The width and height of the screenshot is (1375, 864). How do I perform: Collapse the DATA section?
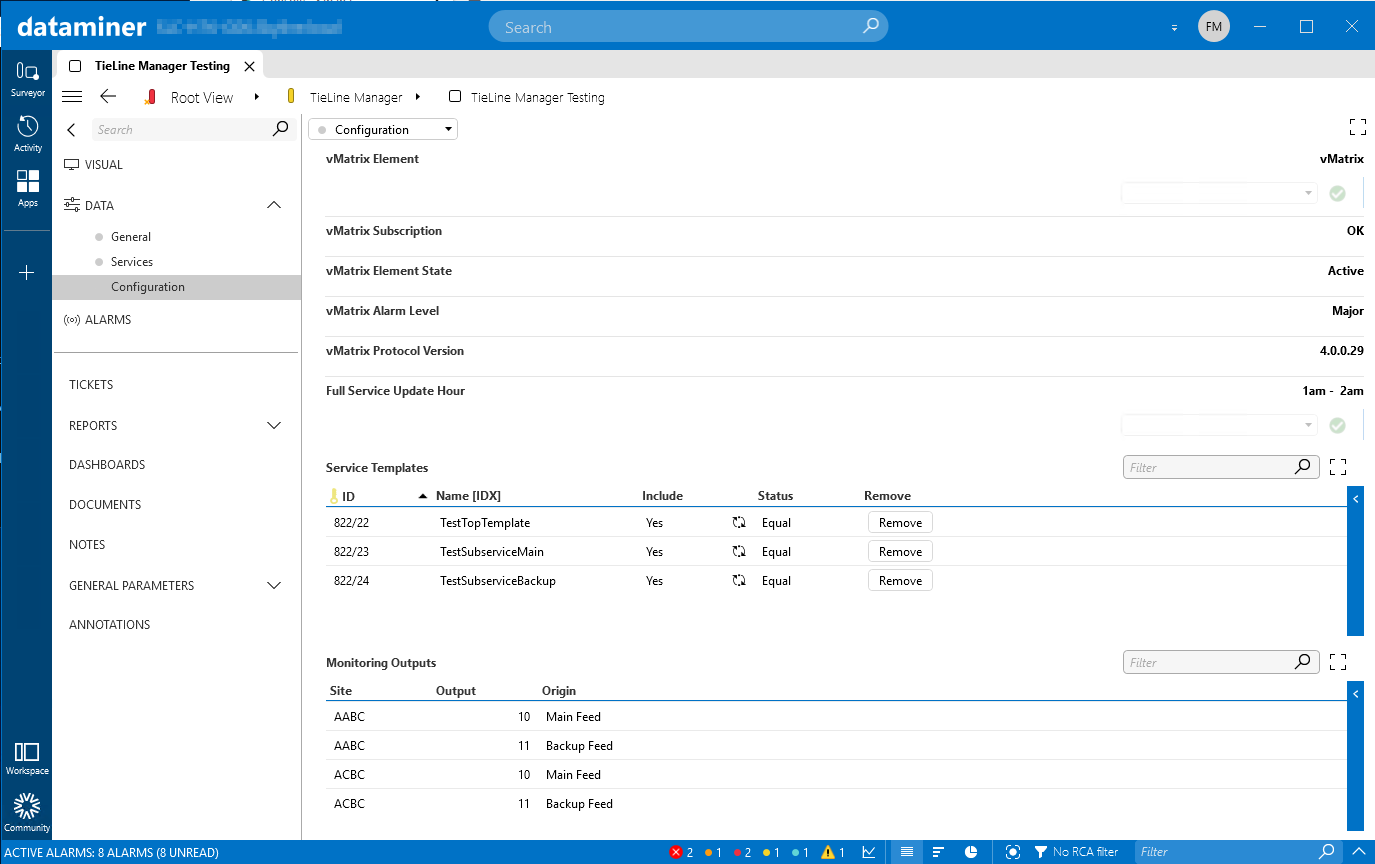click(274, 205)
